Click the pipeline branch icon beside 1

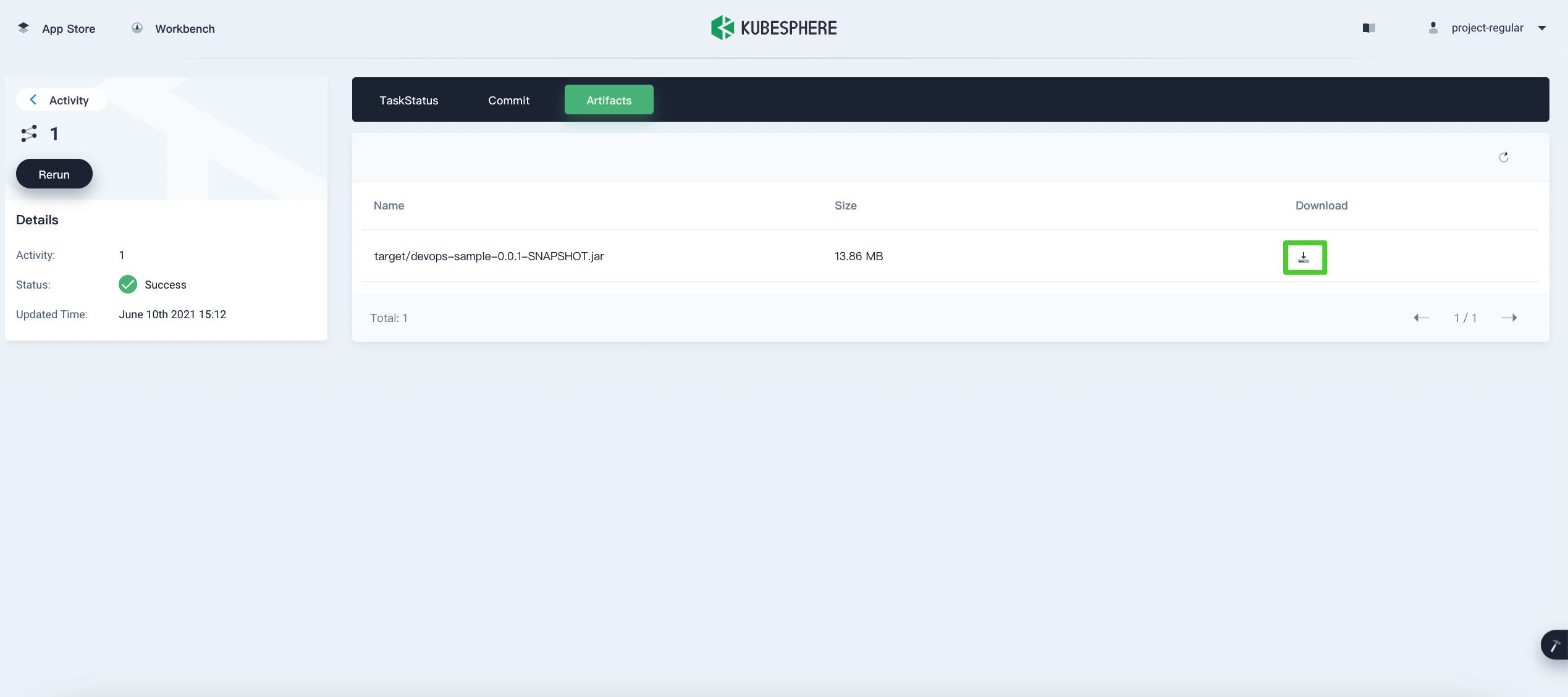click(29, 133)
